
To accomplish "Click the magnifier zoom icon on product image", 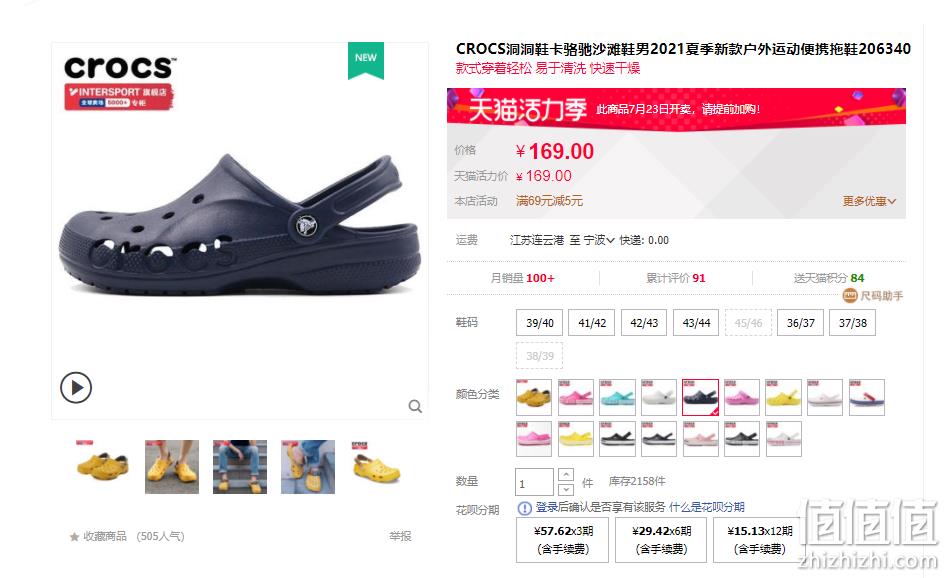I will pyautogui.click(x=415, y=406).
